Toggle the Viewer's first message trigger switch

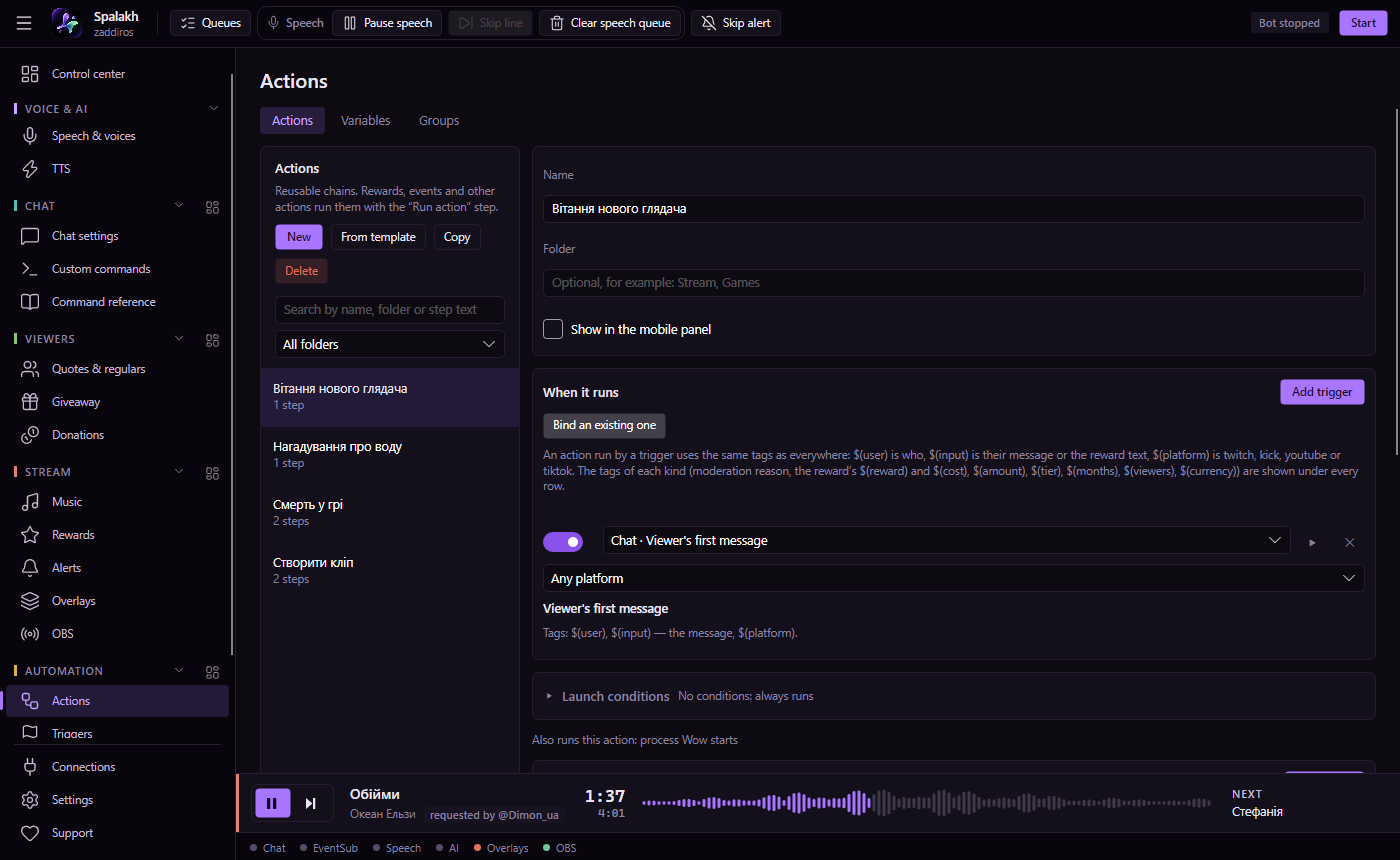[x=563, y=541]
